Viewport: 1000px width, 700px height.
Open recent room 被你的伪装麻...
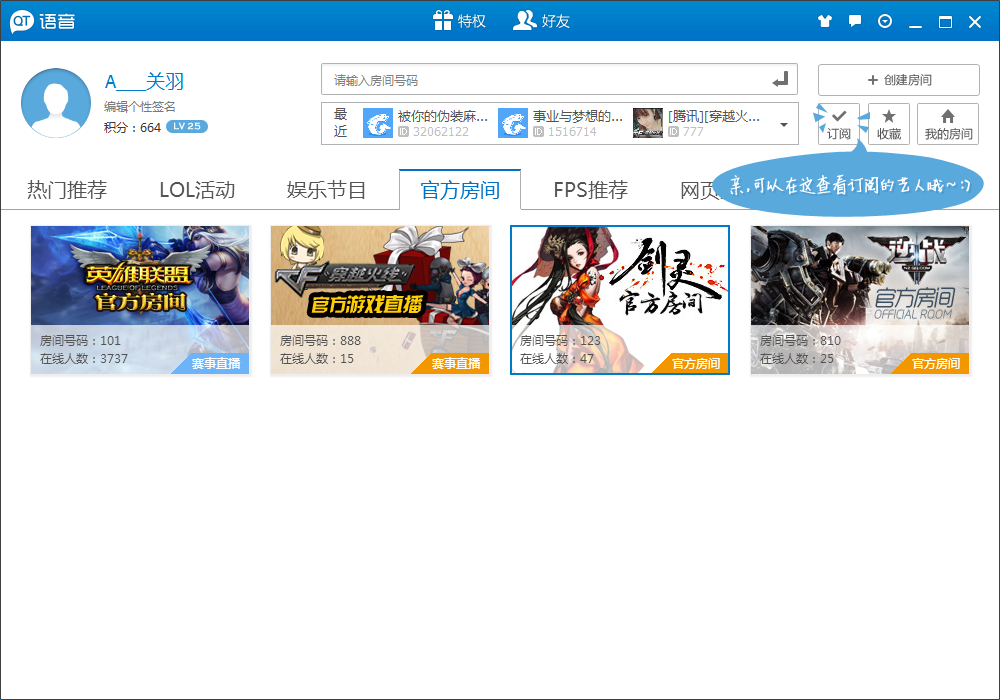[x=443, y=116]
